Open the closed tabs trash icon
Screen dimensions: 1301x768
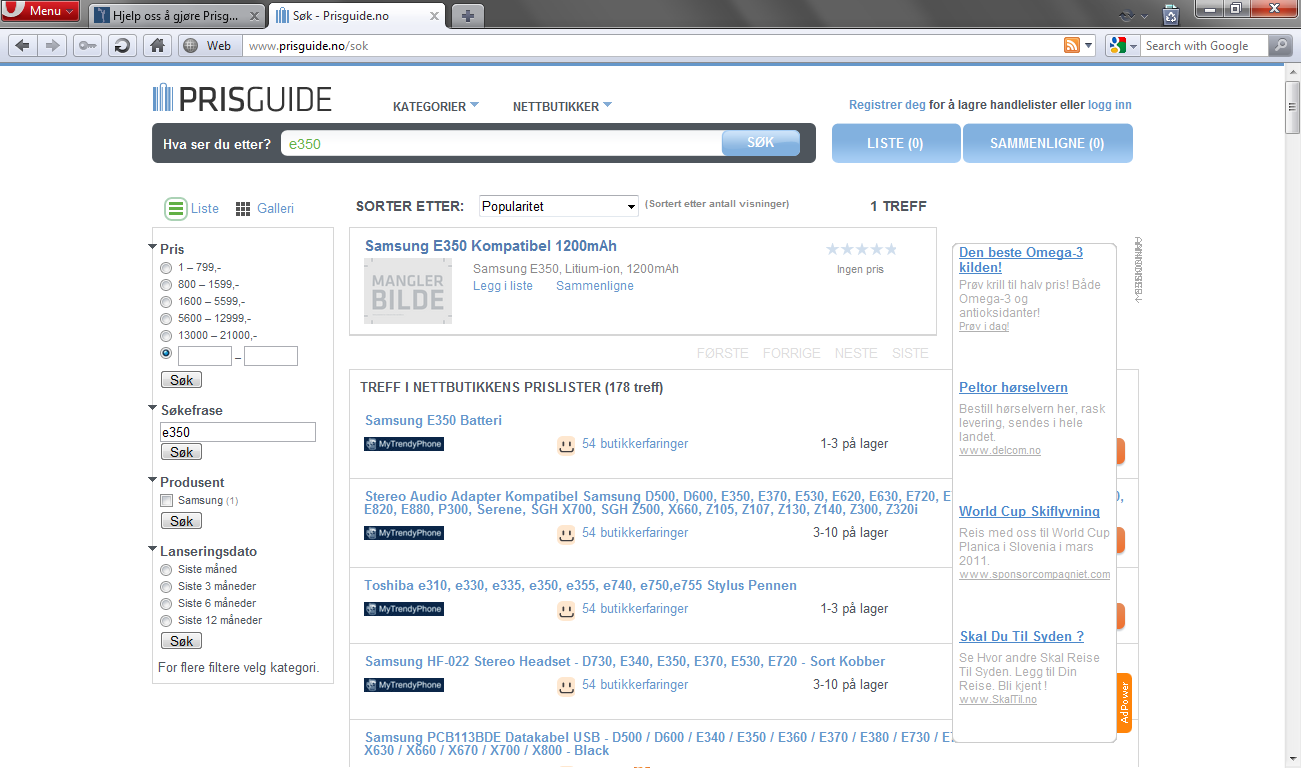(1172, 15)
